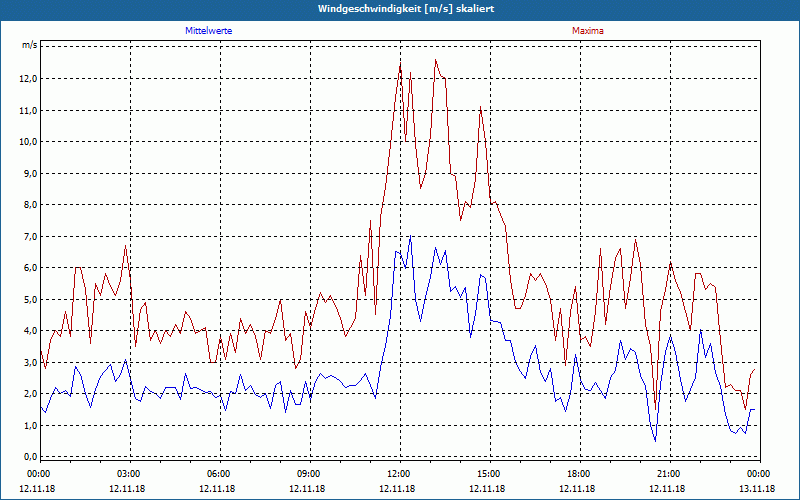This screenshot has height=500, width=800.
Task: Click the '4,0' y-axis value
Action: pos(31,331)
